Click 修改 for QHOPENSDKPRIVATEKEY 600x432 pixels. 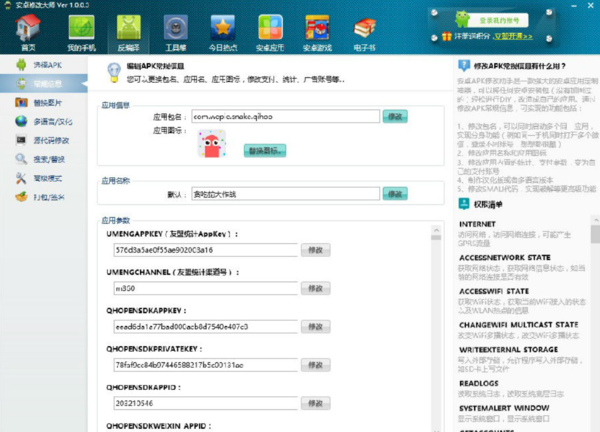click(315, 365)
